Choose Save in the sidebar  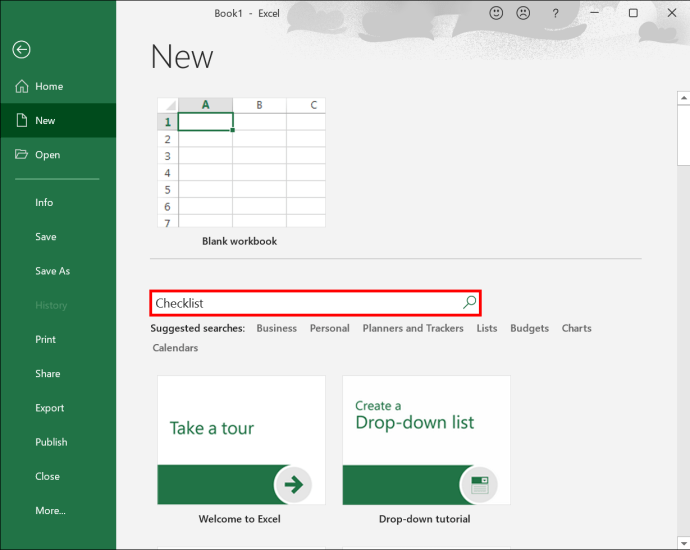coord(58,237)
